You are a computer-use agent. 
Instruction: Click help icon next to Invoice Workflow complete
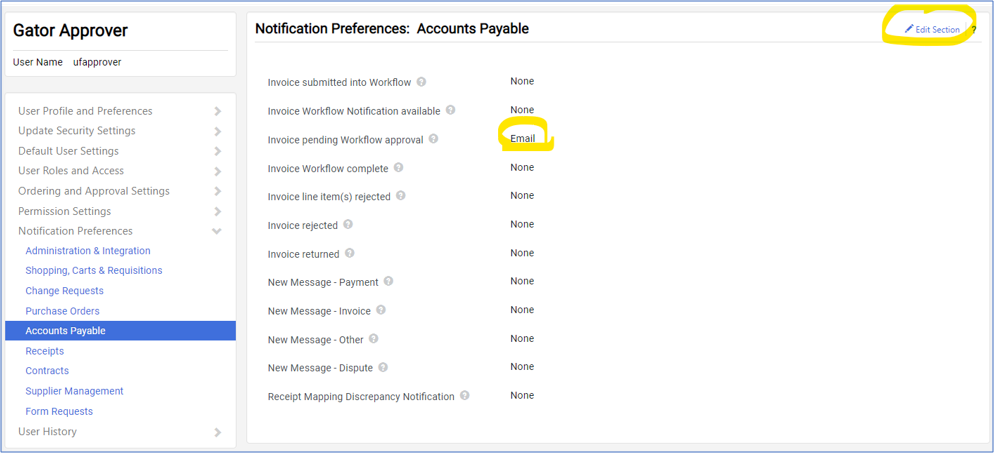398,168
